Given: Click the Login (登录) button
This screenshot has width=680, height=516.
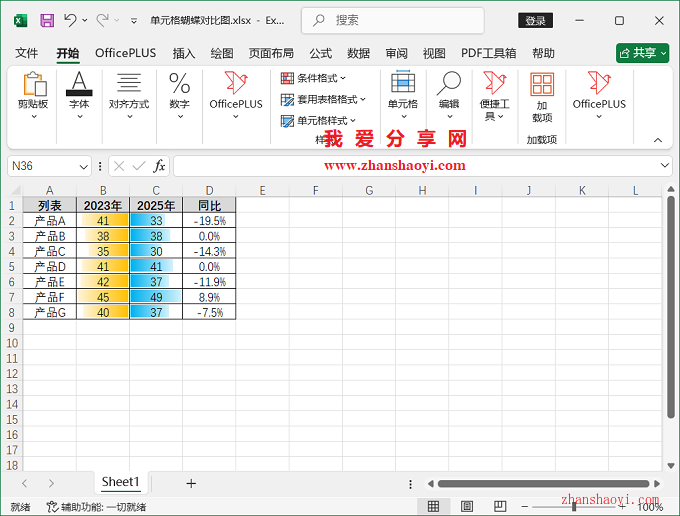Looking at the screenshot, I should pyautogui.click(x=536, y=20).
